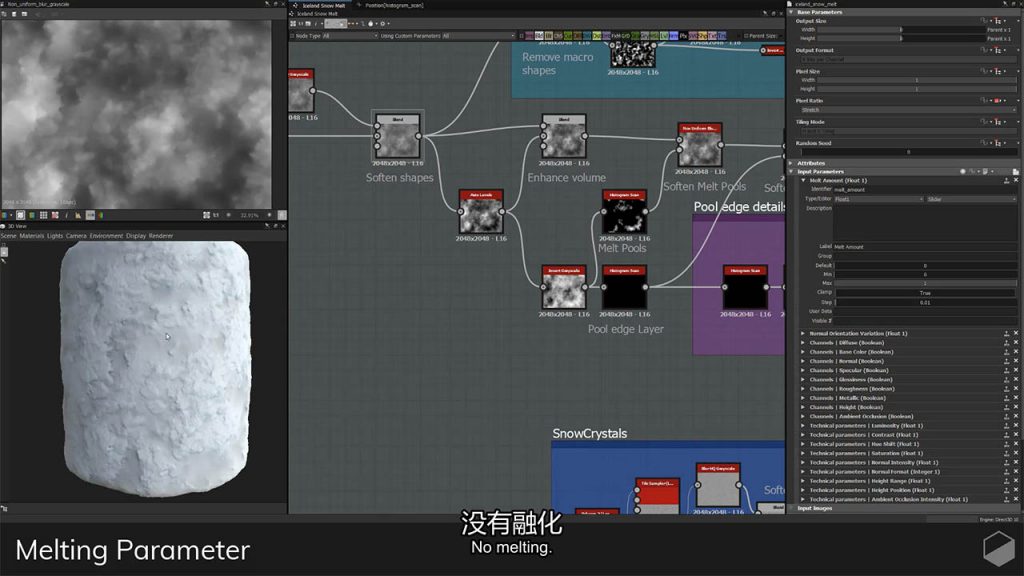Delete the Channels Specular parameter

[x=1016, y=370]
